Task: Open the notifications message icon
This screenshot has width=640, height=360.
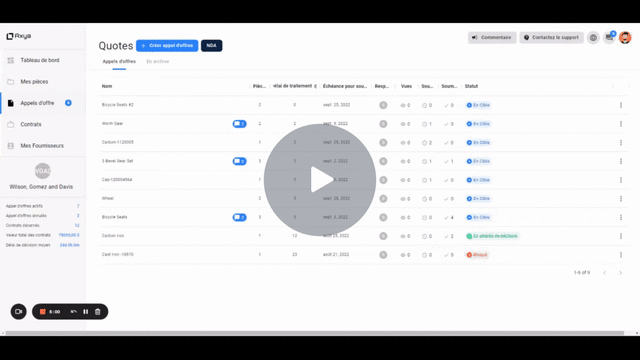Action: 609,38
